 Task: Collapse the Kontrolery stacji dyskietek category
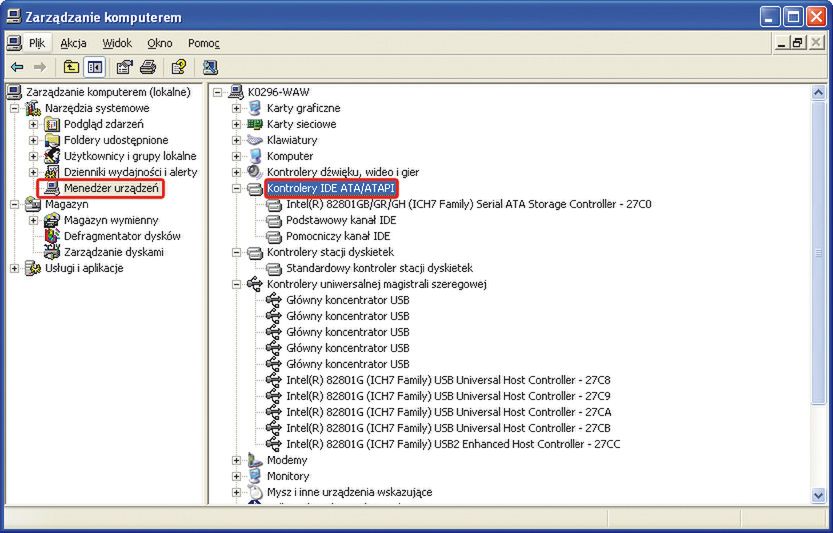pyautogui.click(x=236, y=252)
